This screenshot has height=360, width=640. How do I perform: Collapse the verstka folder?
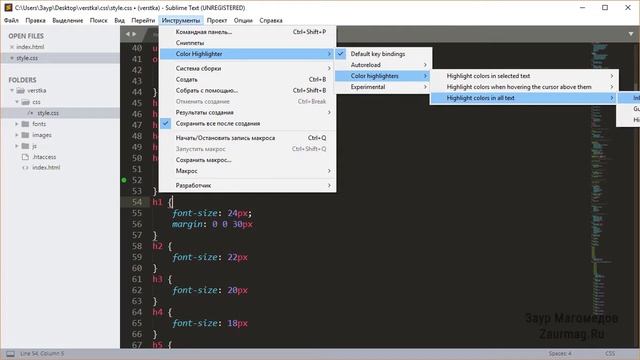click(12, 91)
